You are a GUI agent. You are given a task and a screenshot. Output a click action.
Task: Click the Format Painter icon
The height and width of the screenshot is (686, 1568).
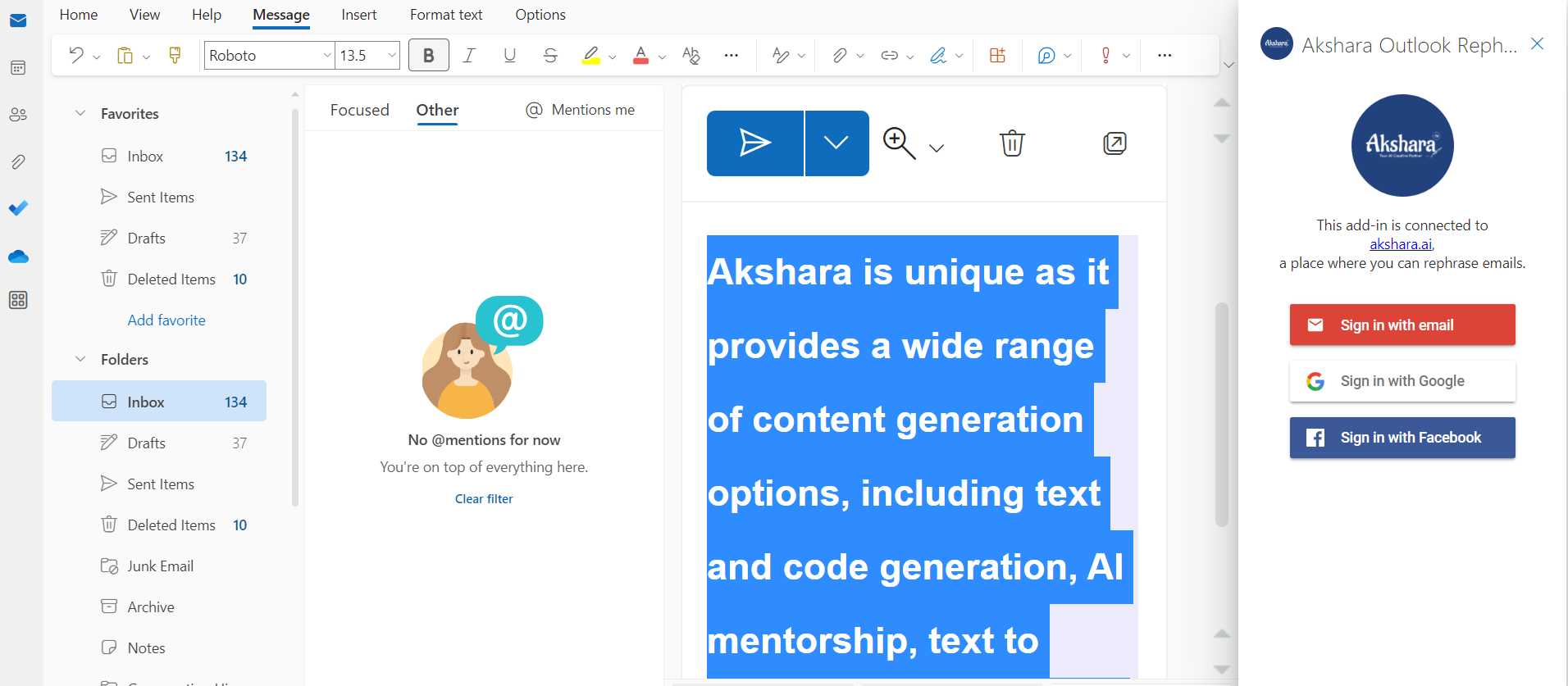click(x=175, y=55)
